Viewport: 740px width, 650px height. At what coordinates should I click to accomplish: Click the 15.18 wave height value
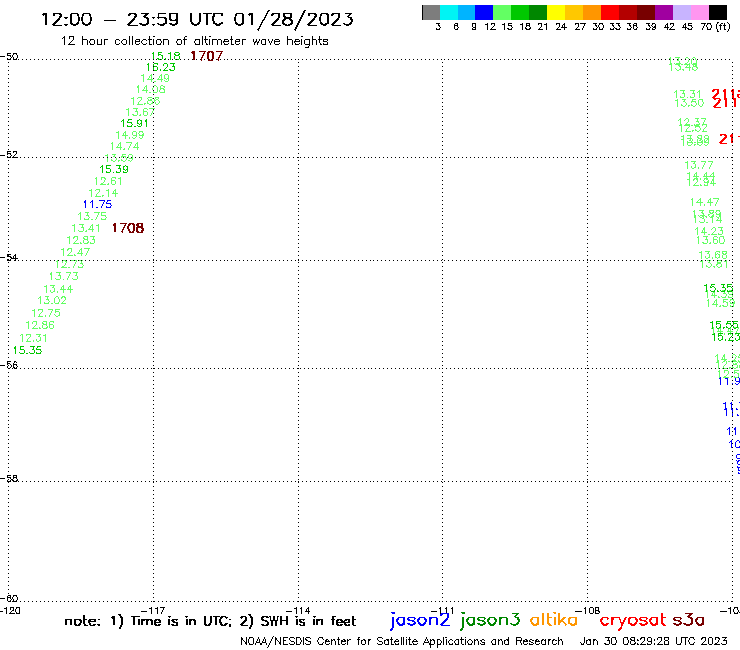click(166, 56)
